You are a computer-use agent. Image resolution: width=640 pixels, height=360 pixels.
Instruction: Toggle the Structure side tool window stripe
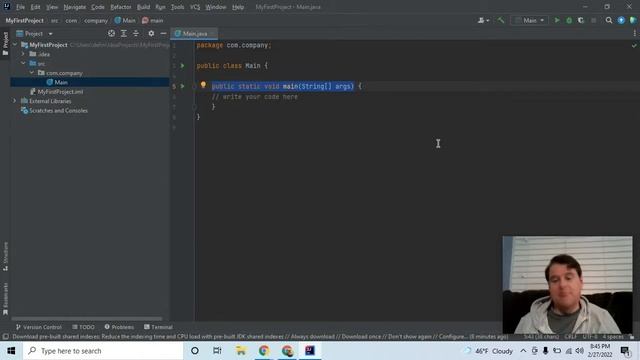(x=5, y=256)
